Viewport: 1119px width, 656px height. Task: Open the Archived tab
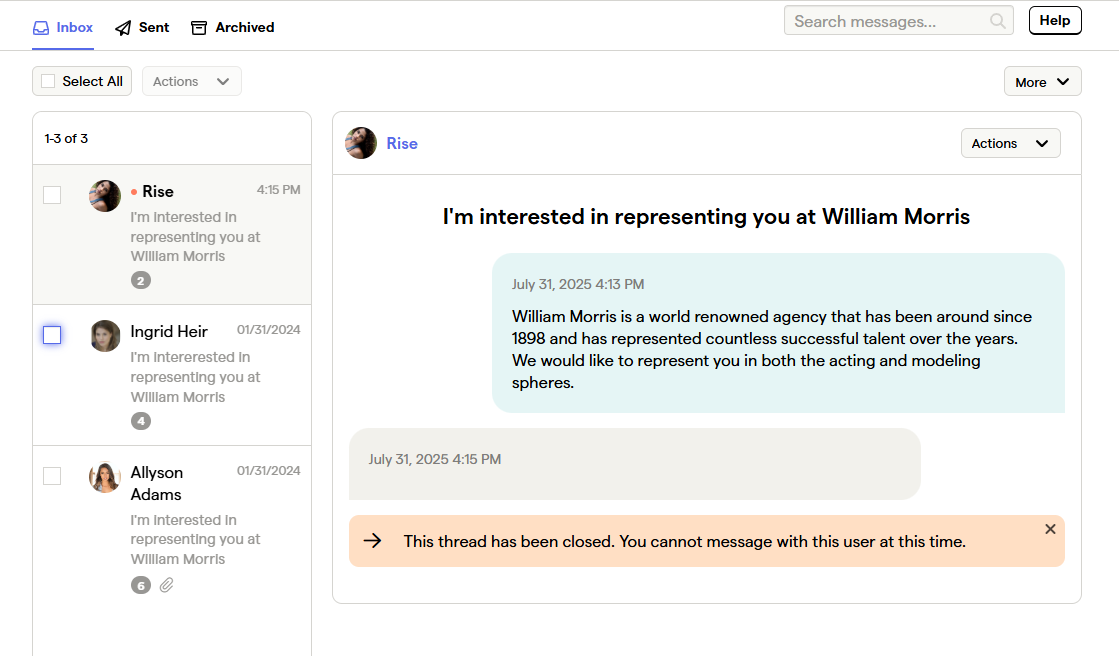tap(233, 27)
